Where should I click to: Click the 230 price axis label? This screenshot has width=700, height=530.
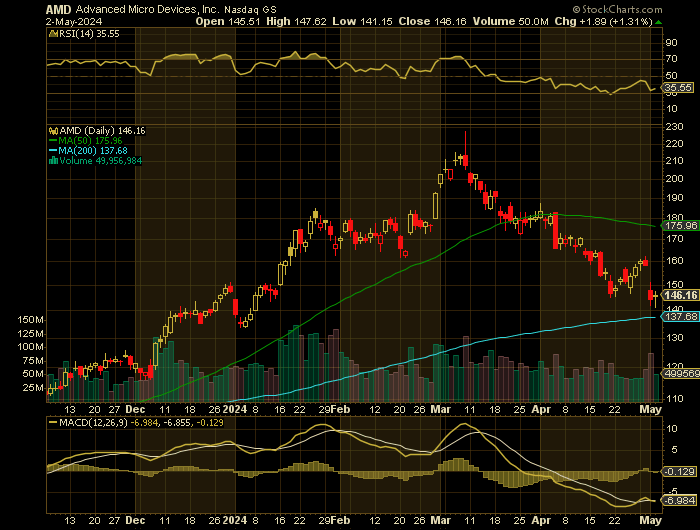pos(675,127)
